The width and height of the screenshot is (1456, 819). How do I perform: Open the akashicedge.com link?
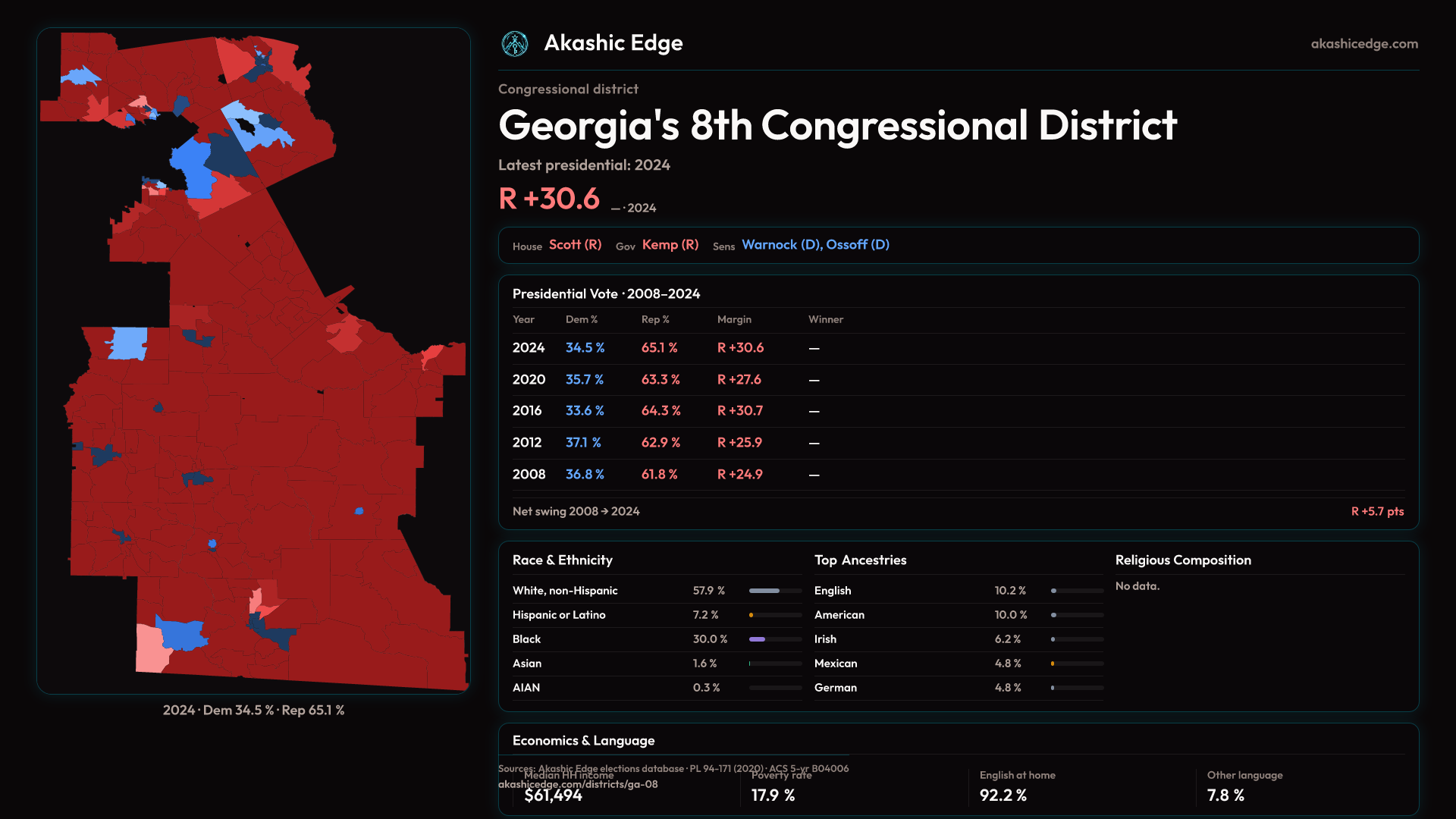click(1363, 44)
